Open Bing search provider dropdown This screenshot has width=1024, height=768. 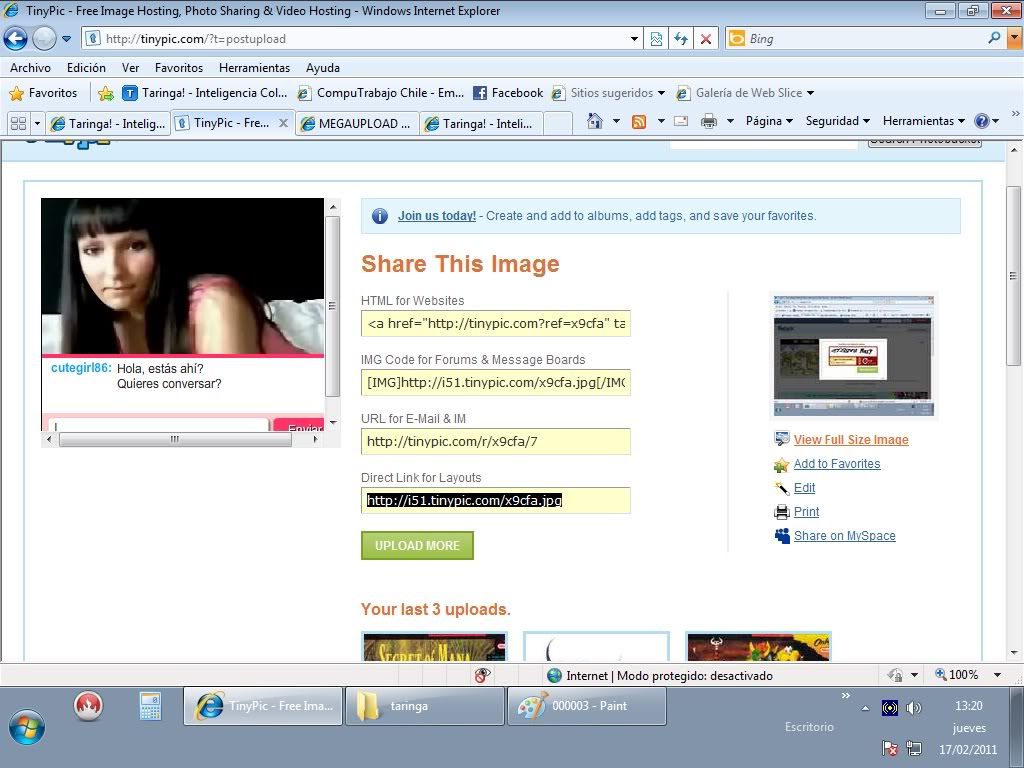(1014, 39)
